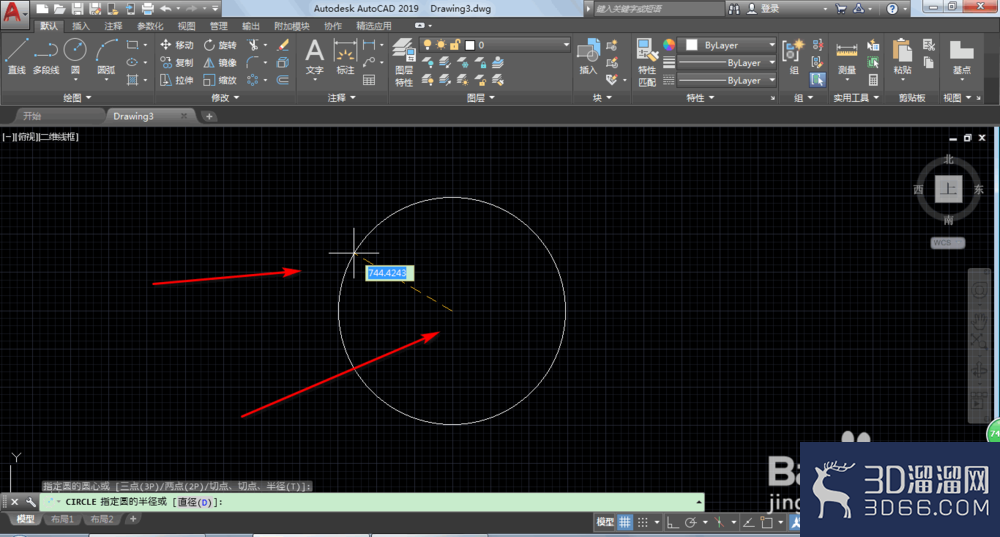Click the 缩放 (Scale) tool

(x=220, y=80)
